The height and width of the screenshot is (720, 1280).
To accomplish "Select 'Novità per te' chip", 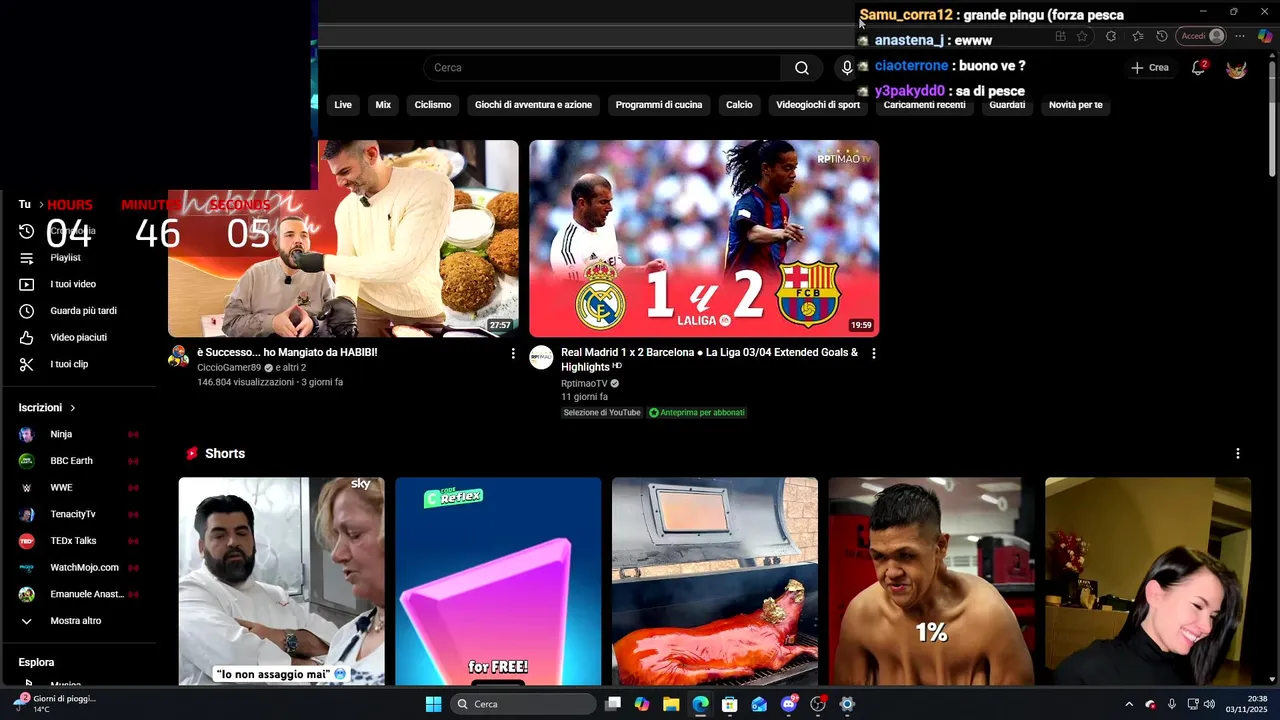I will (1076, 105).
